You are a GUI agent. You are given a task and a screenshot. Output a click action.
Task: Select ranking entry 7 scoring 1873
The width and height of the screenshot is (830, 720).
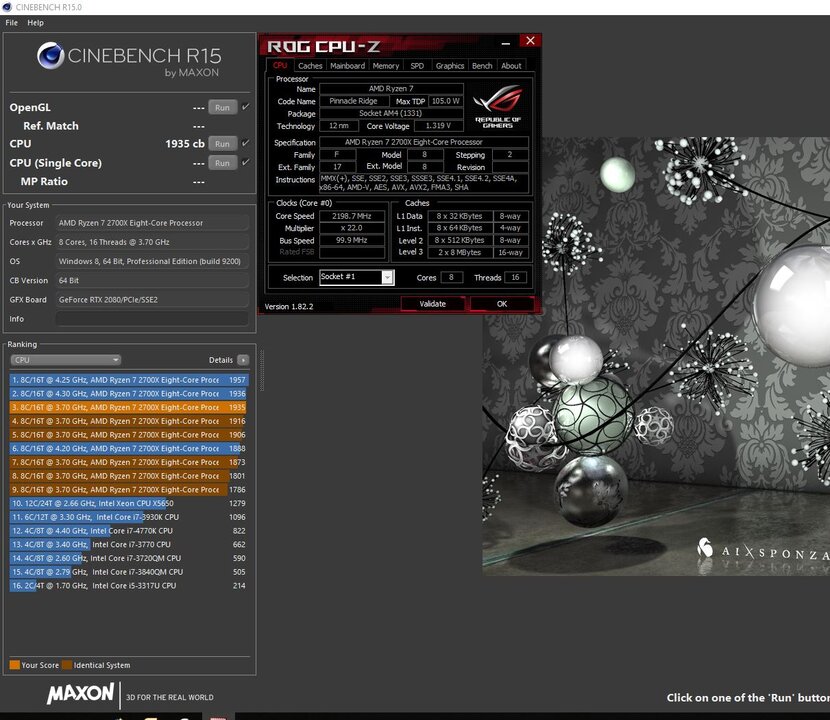pyautogui.click(x=129, y=462)
